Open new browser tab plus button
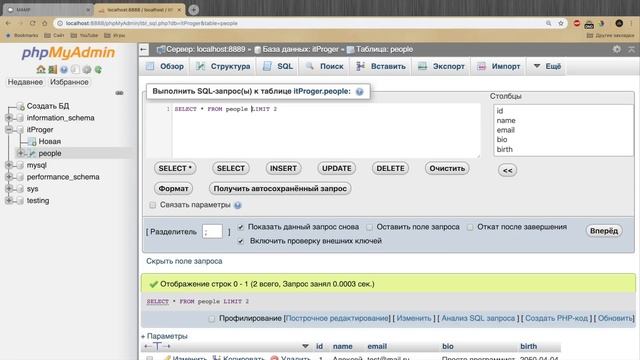640x360 pixels. click(x=194, y=9)
